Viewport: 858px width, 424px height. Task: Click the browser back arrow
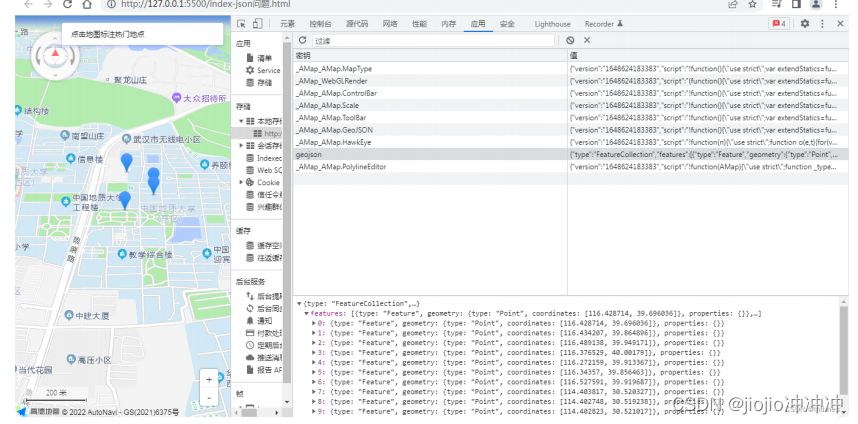point(29,4)
